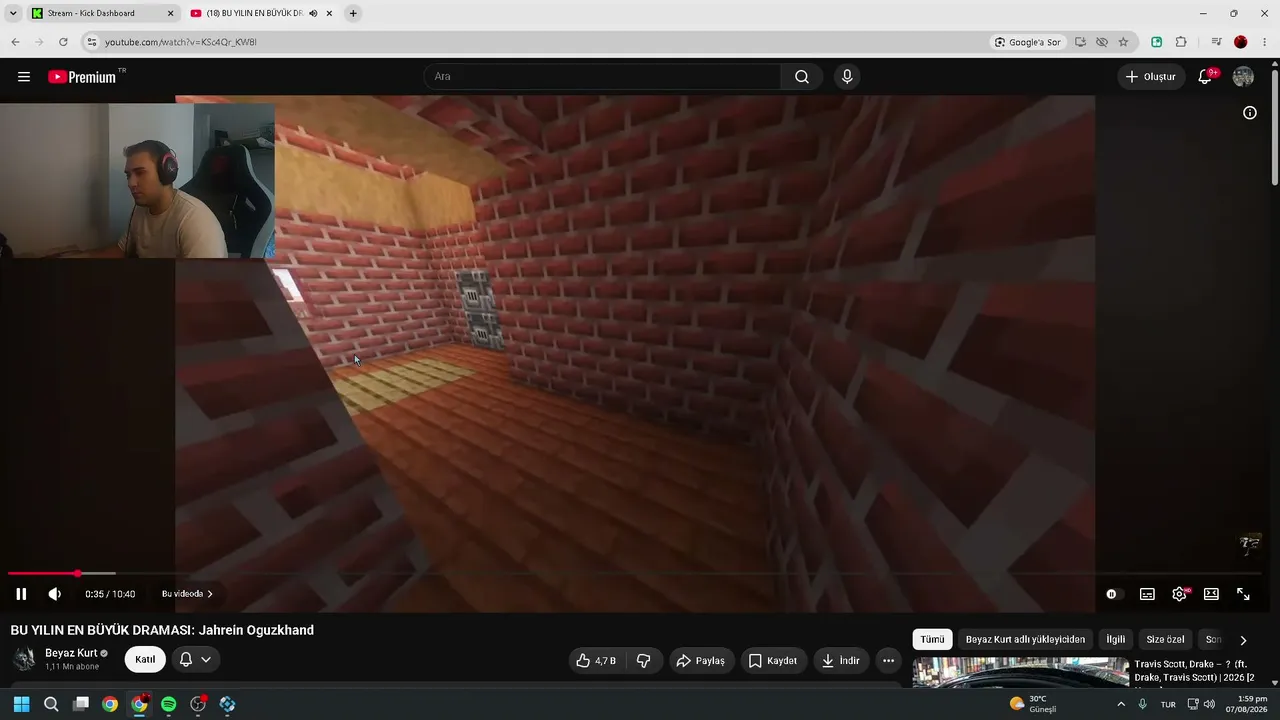Bookmark this page with the star
1280x720 pixels.
[1123, 42]
